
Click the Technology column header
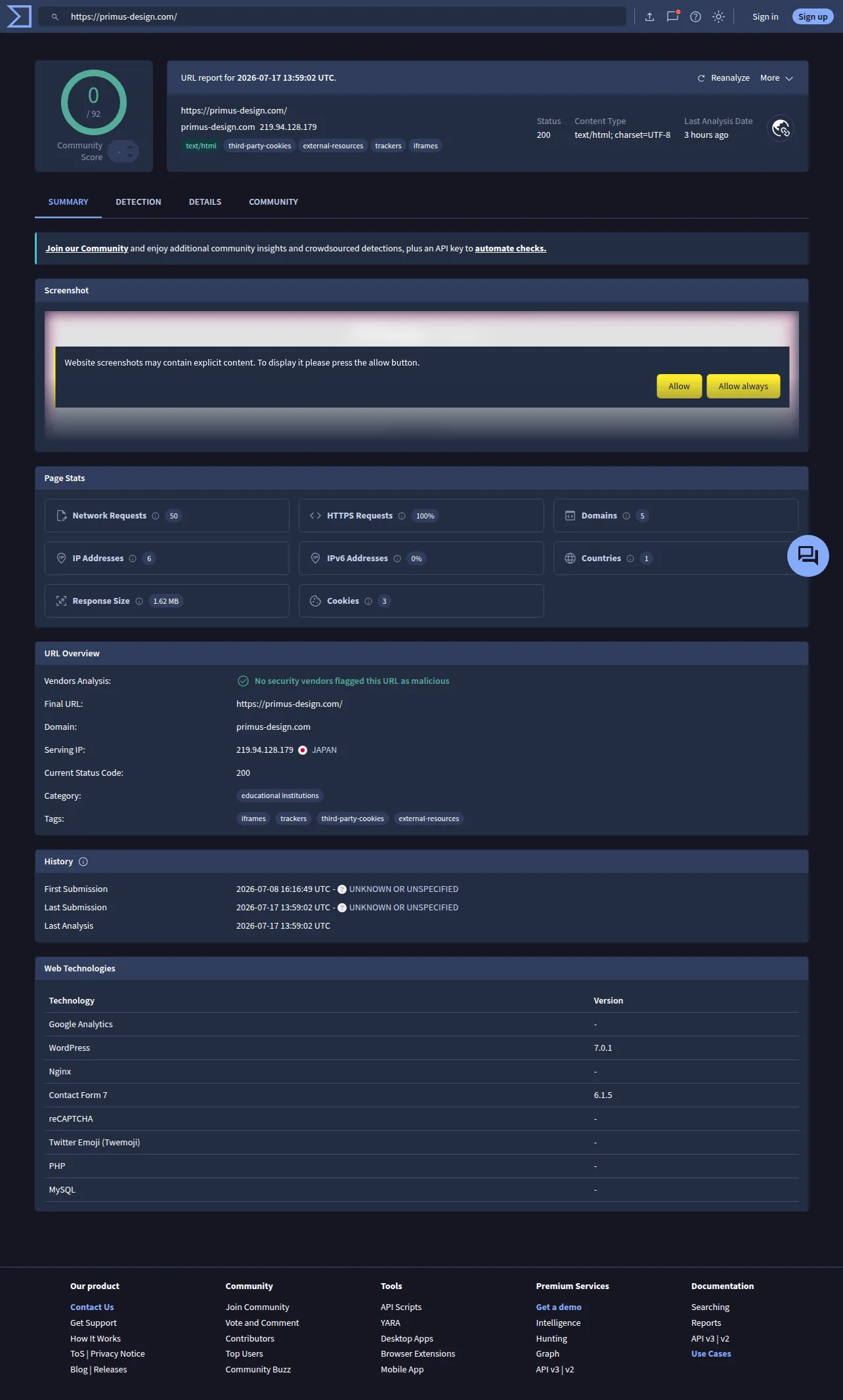click(x=72, y=1001)
